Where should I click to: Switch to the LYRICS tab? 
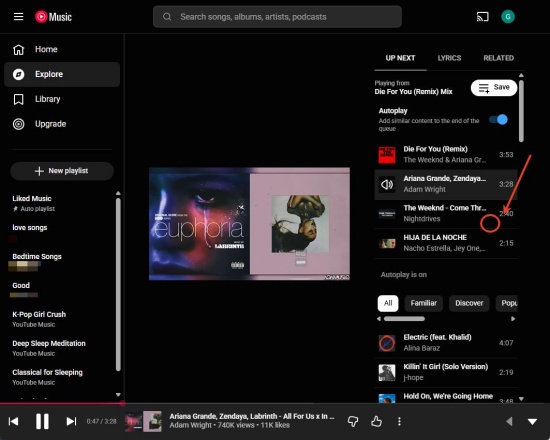(449, 58)
